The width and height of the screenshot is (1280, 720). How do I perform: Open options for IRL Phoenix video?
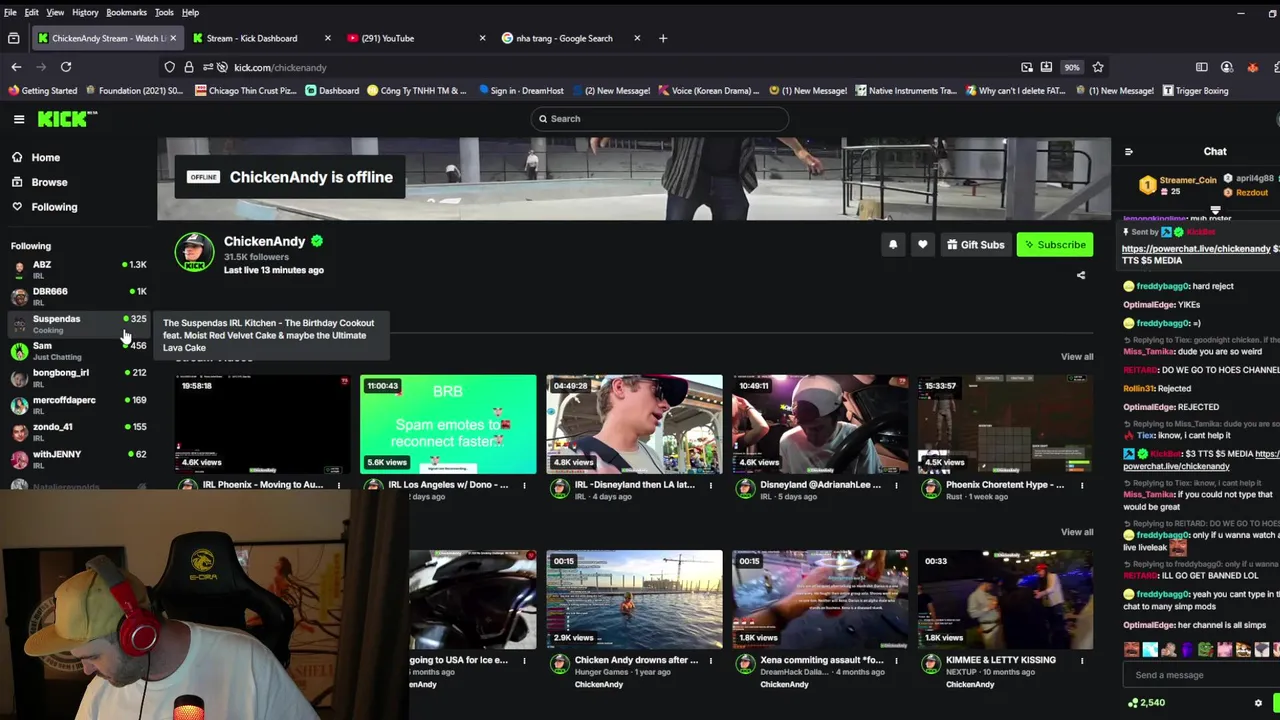[x=338, y=486]
